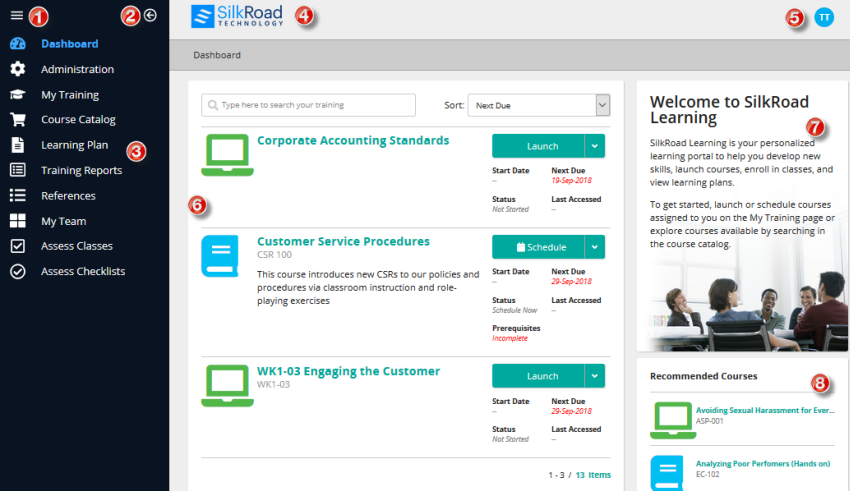Click the Dashboard gauge icon

(x=17, y=44)
